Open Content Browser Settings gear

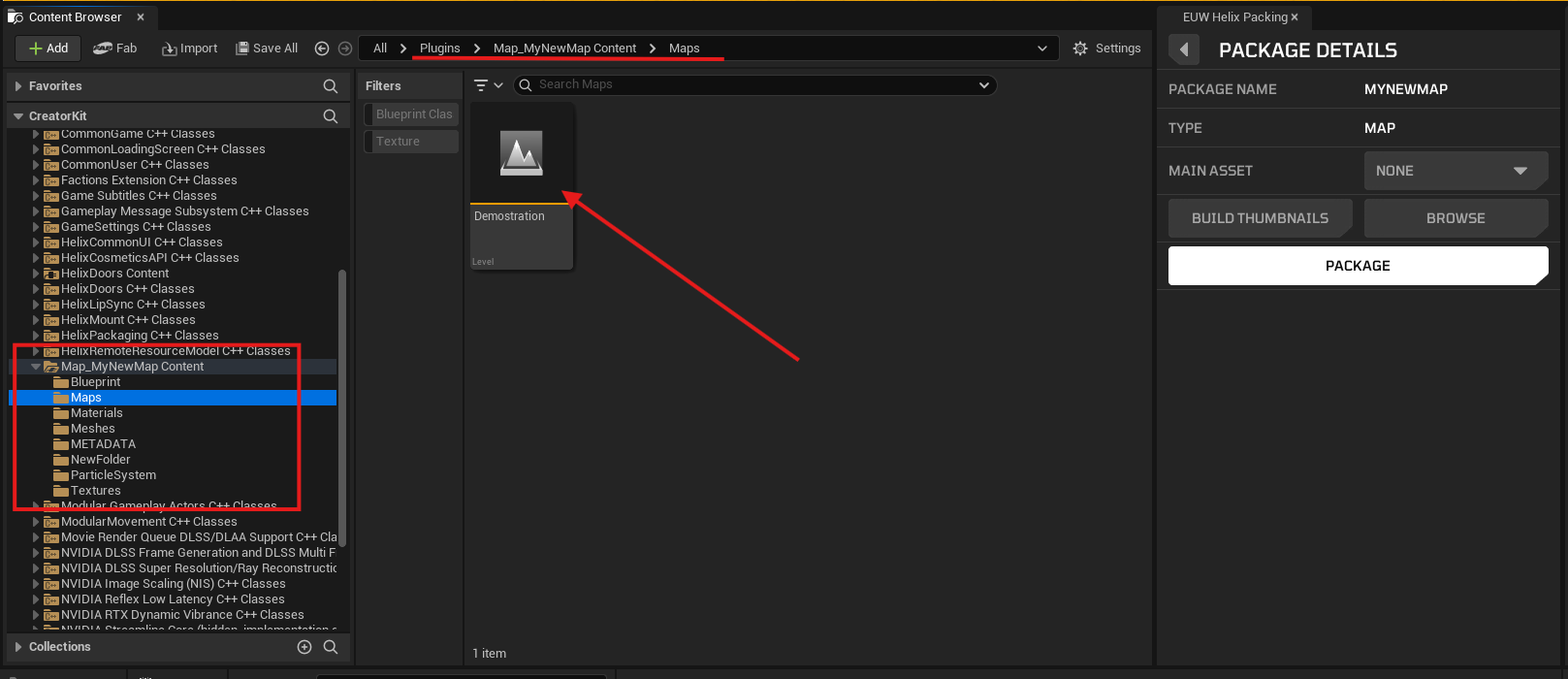coord(1106,48)
